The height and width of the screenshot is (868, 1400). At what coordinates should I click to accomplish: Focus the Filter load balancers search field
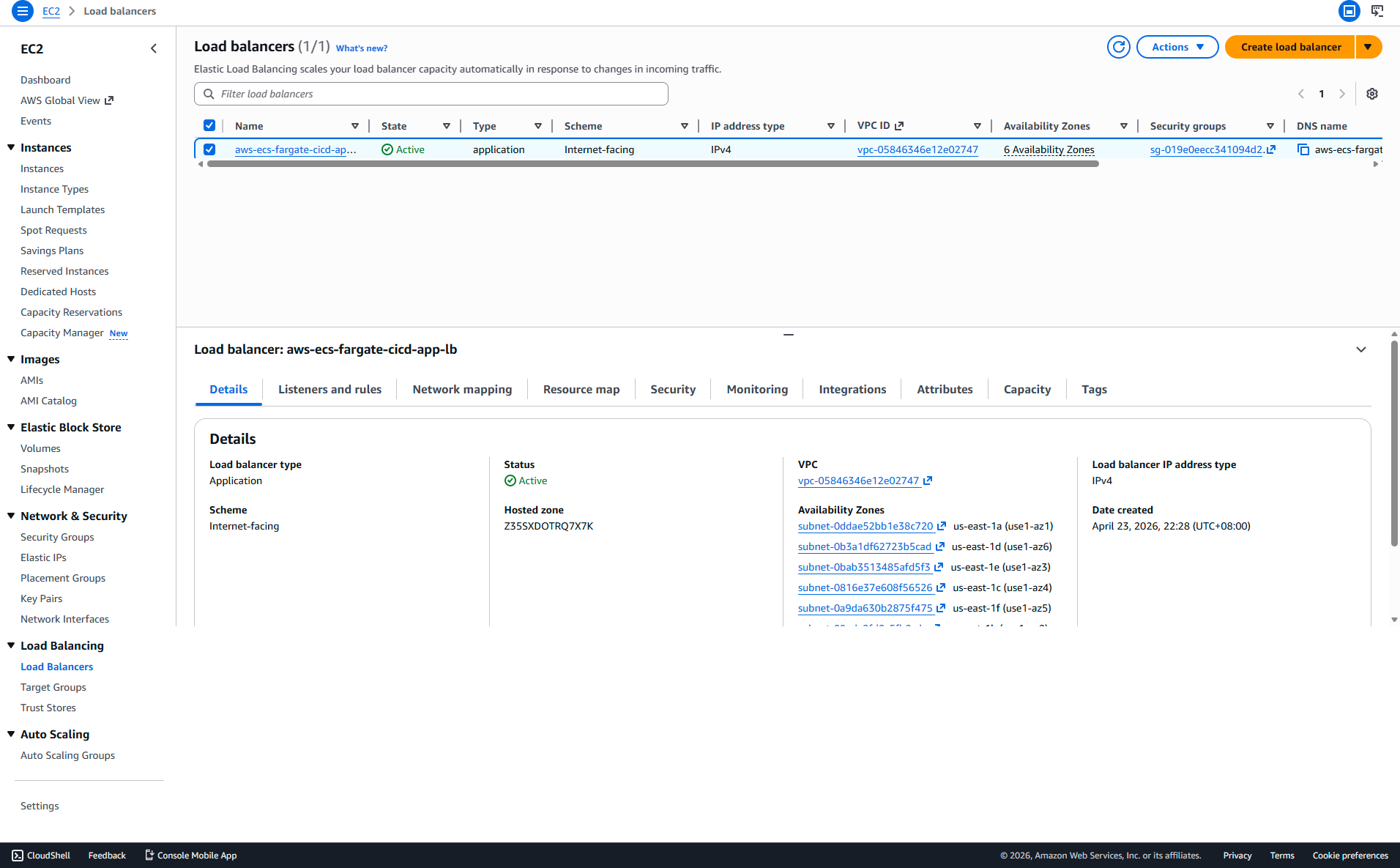431,94
